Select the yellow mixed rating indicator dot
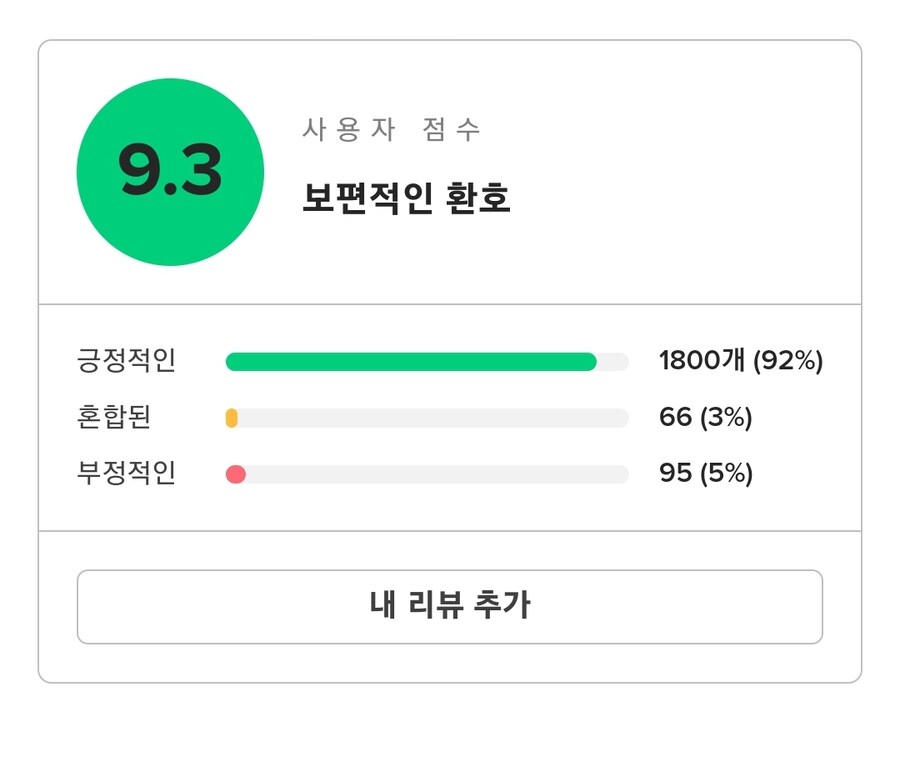 233,417
